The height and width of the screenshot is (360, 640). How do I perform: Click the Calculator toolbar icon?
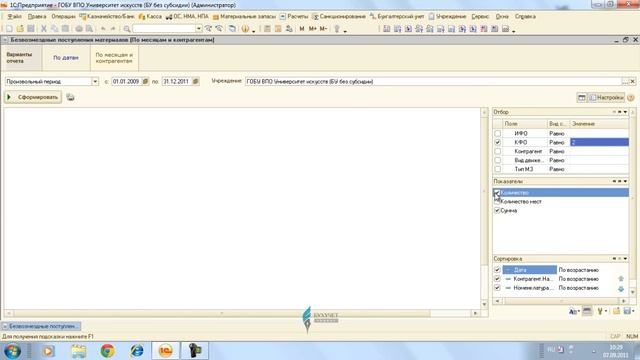click(x=267, y=29)
